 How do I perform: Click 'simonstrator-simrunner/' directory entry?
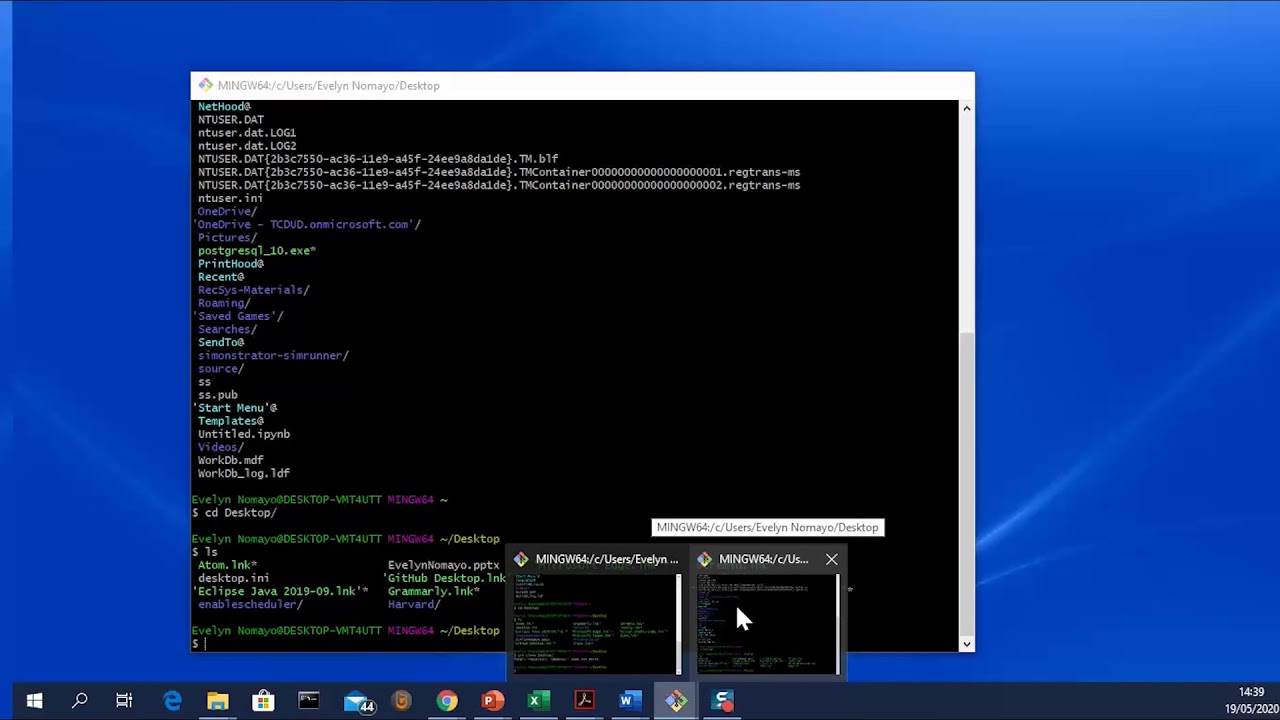pyautogui.click(x=273, y=355)
